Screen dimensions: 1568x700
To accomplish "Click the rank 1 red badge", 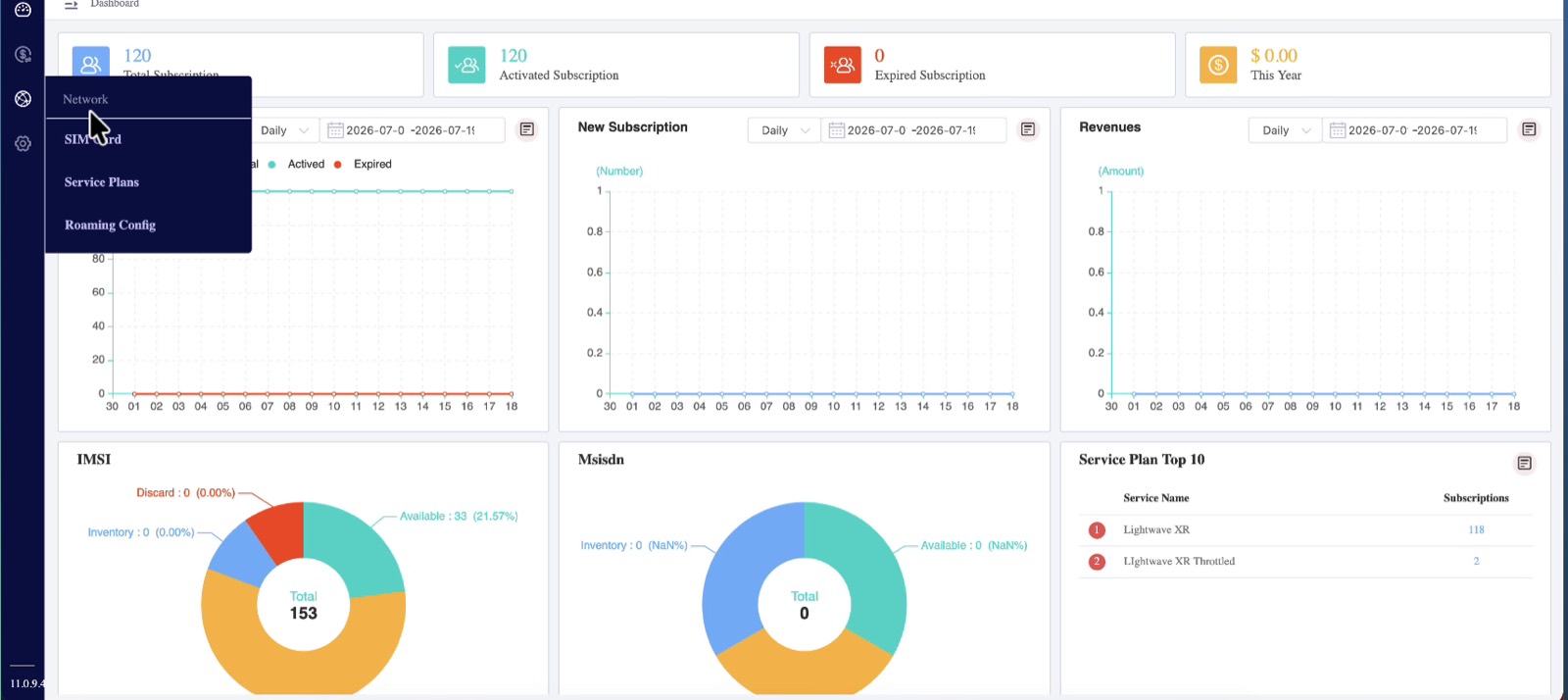I will coord(1097,530).
